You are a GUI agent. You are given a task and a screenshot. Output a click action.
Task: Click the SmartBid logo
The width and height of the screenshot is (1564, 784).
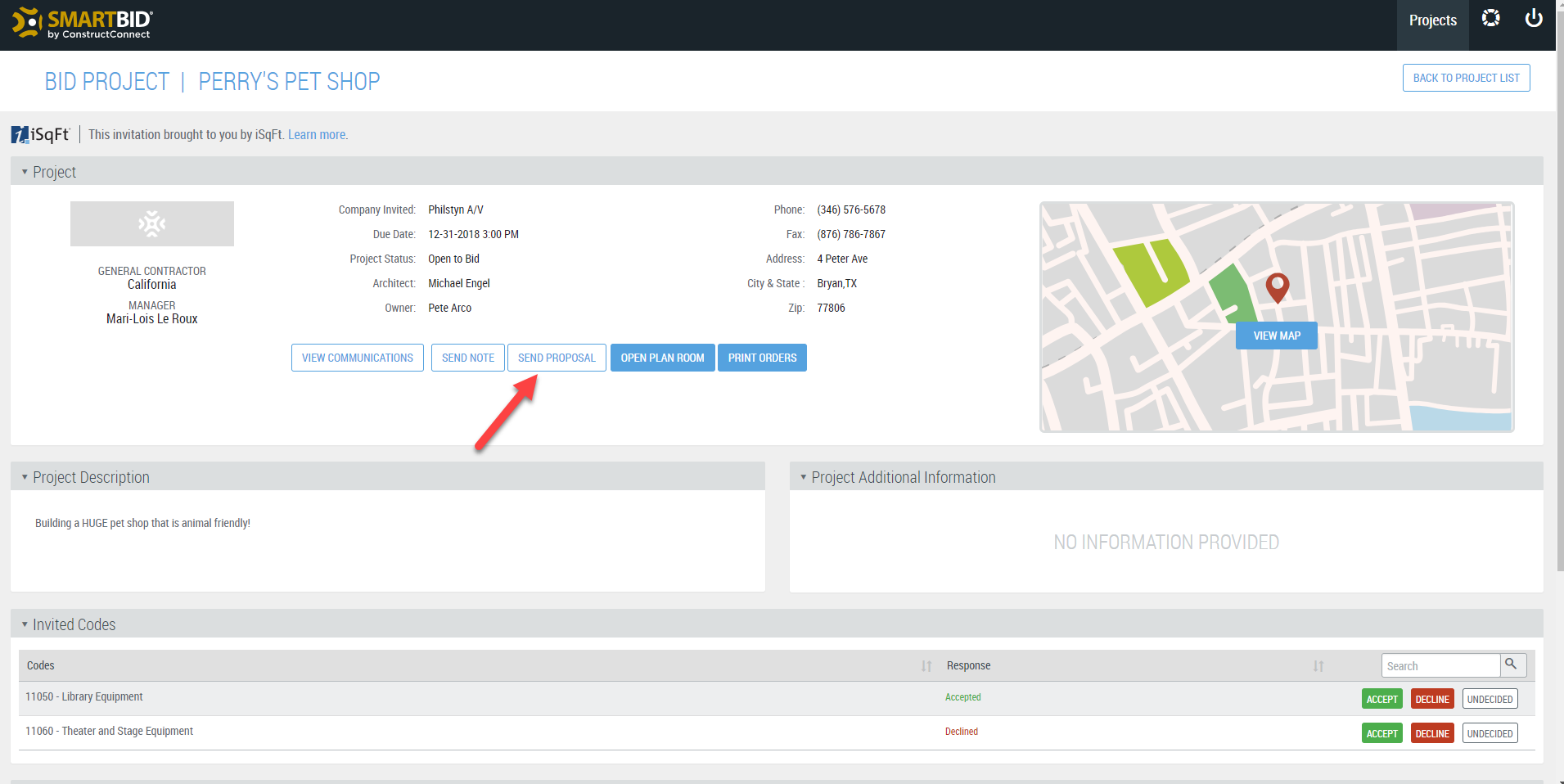pyautogui.click(x=82, y=24)
